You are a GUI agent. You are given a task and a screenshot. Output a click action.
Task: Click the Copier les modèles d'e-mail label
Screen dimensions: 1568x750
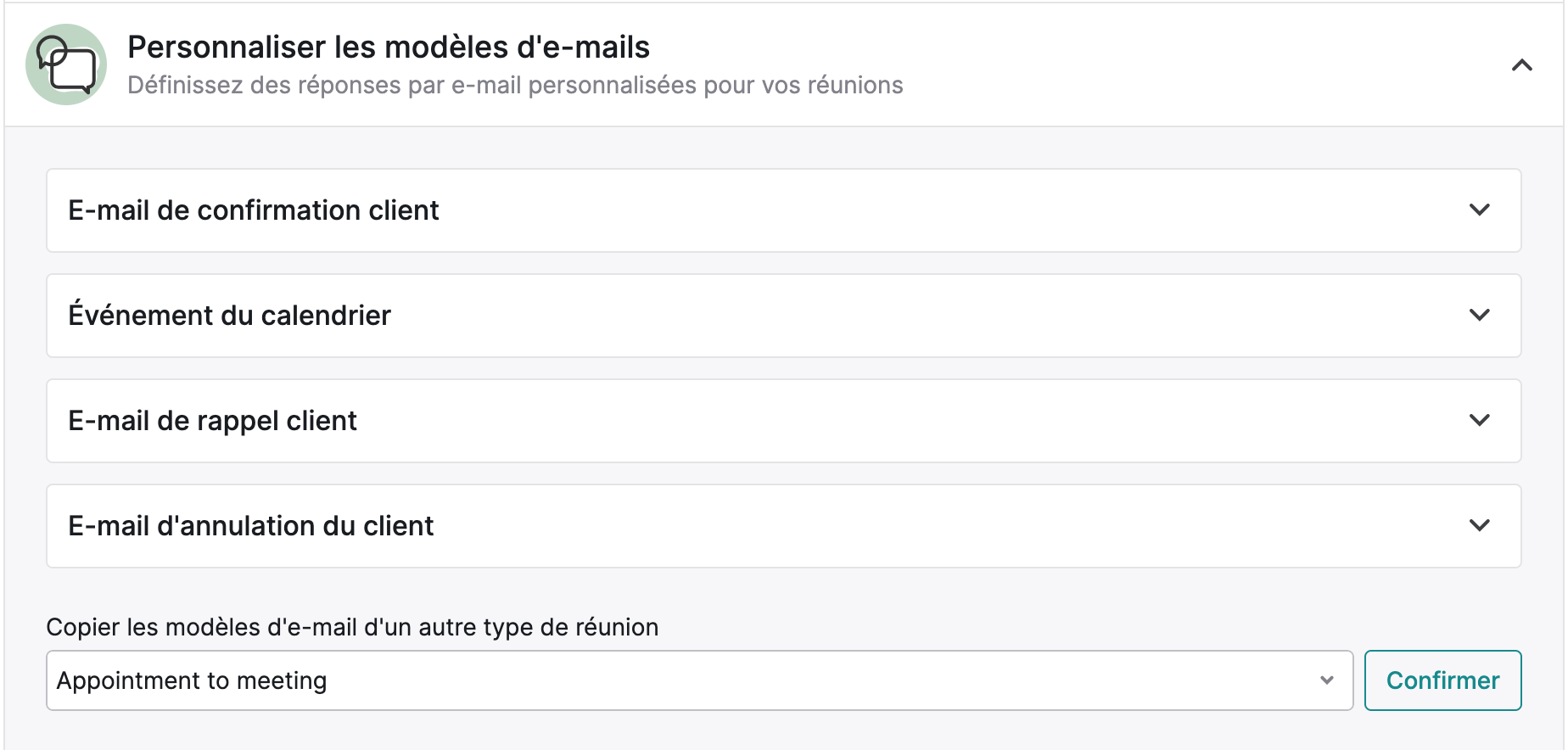(x=352, y=627)
